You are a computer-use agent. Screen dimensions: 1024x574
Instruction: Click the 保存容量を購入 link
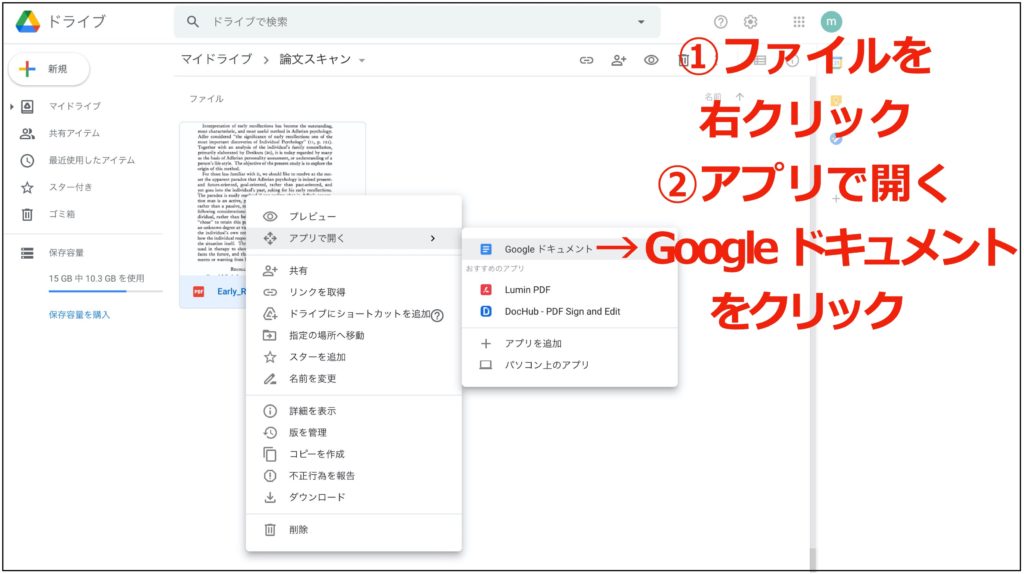pyautogui.click(x=79, y=315)
